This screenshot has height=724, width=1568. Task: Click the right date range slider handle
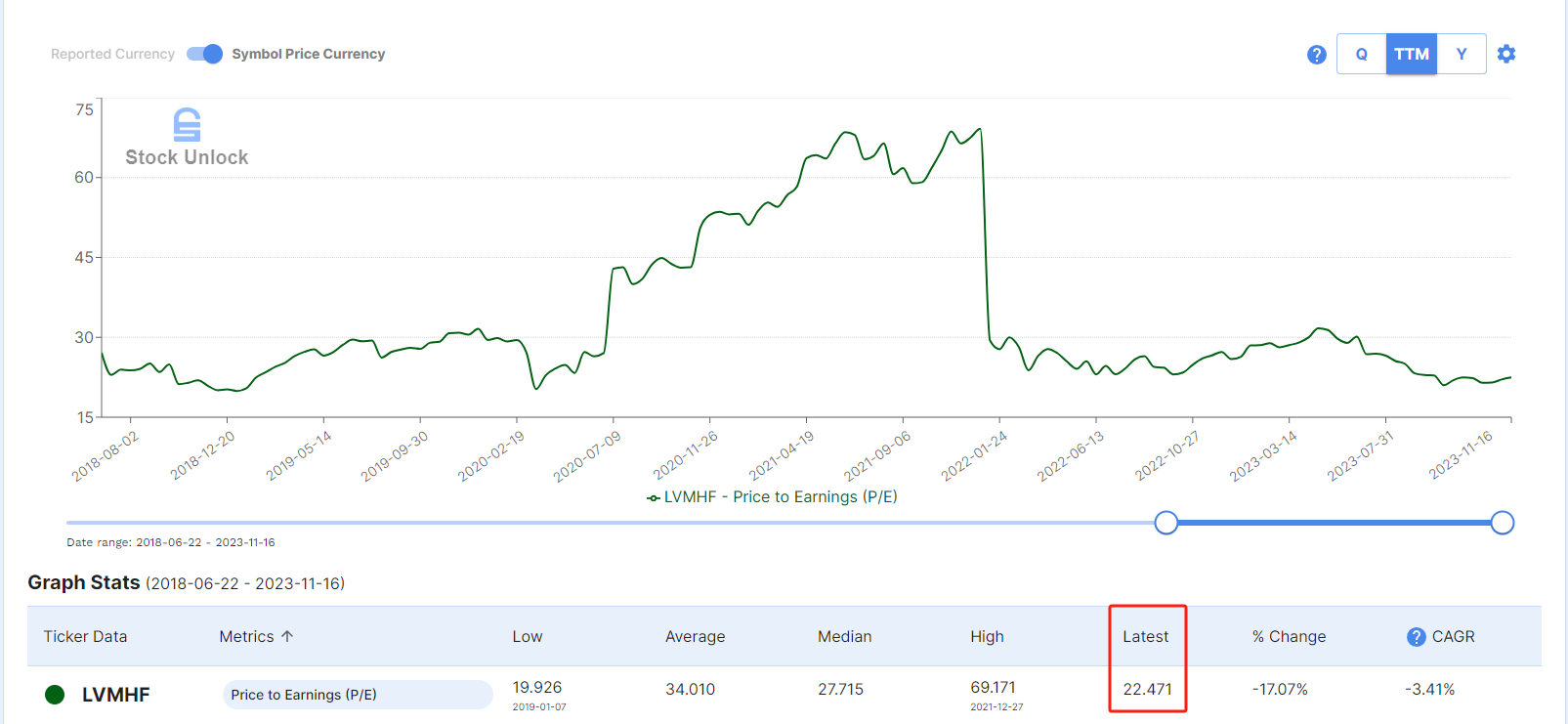tap(1503, 523)
